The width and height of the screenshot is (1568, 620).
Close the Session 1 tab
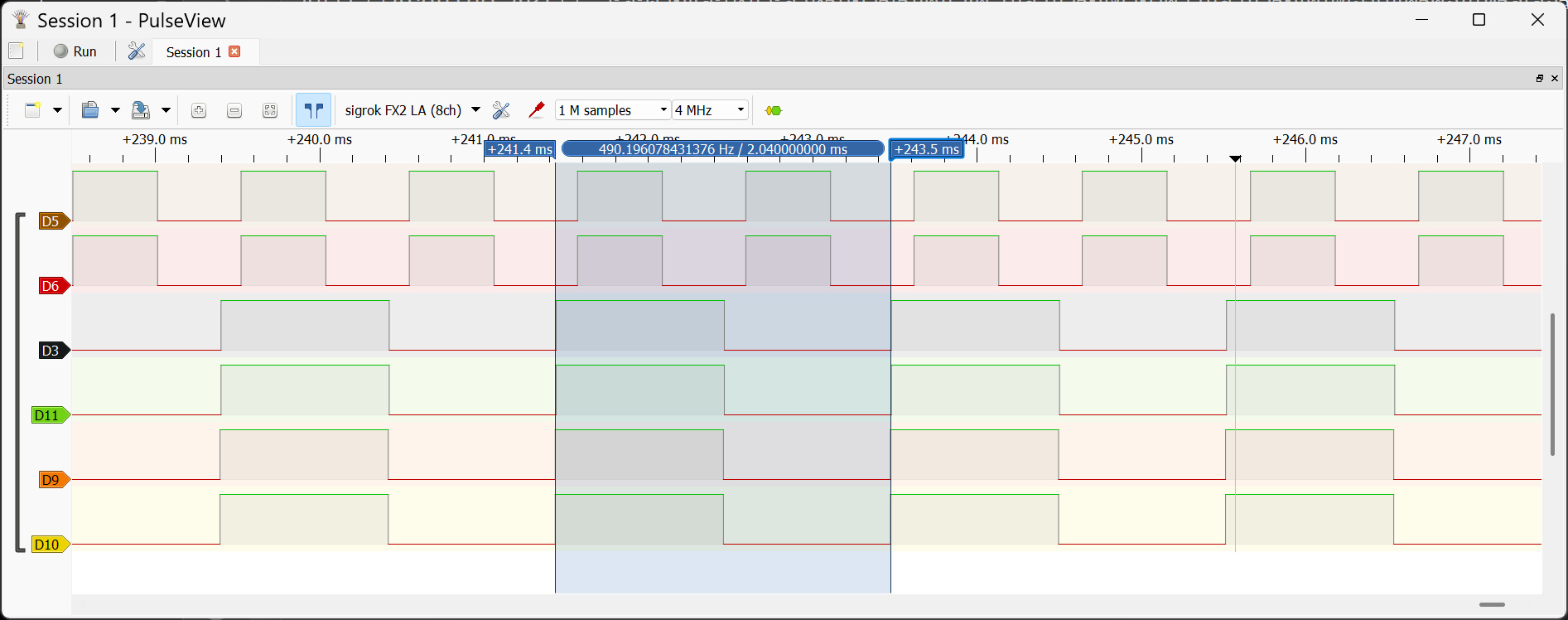pos(234,51)
